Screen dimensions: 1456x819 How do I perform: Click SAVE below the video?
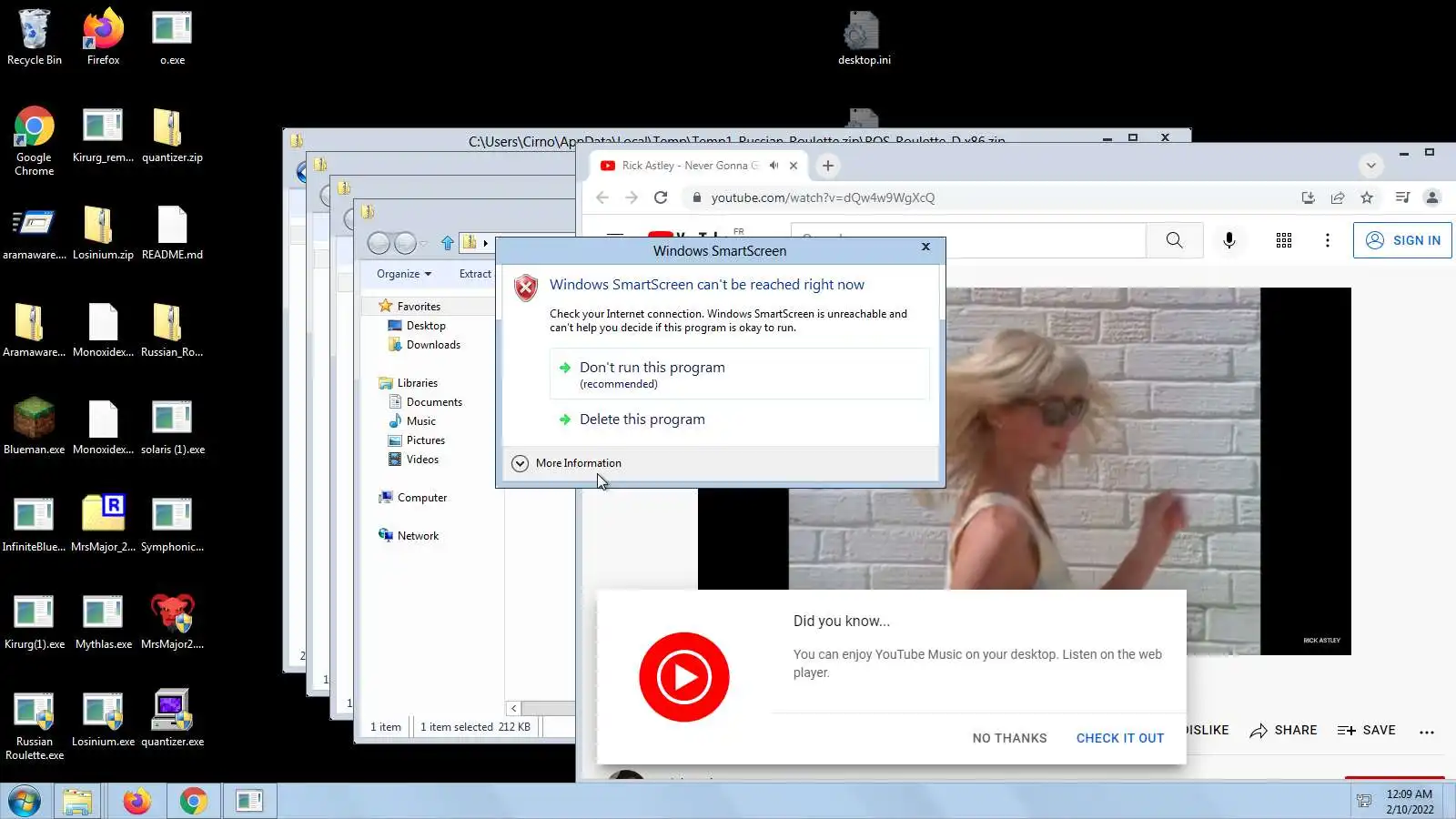click(x=1366, y=730)
